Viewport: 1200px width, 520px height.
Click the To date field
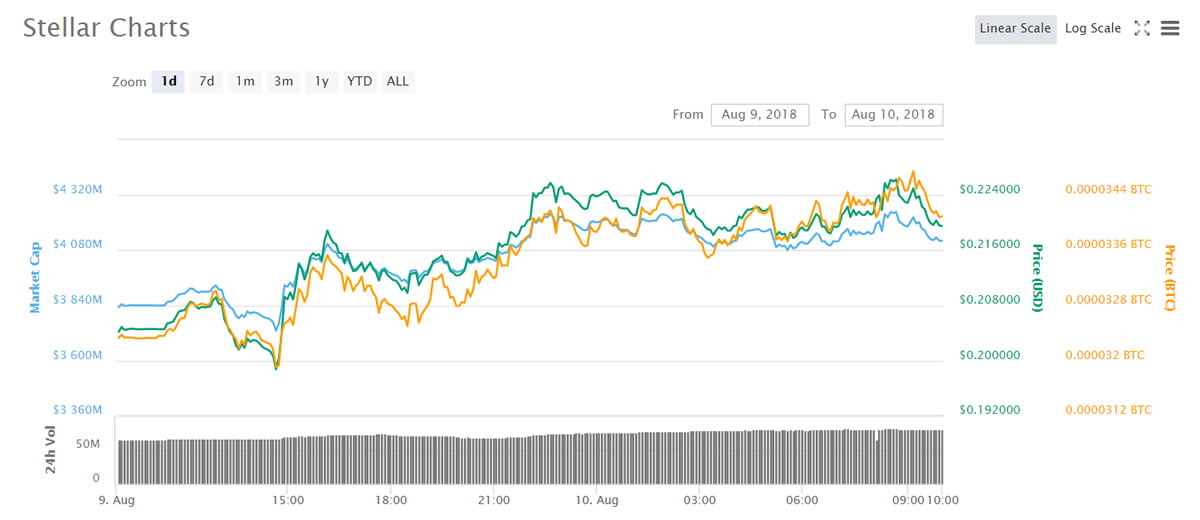coord(893,115)
